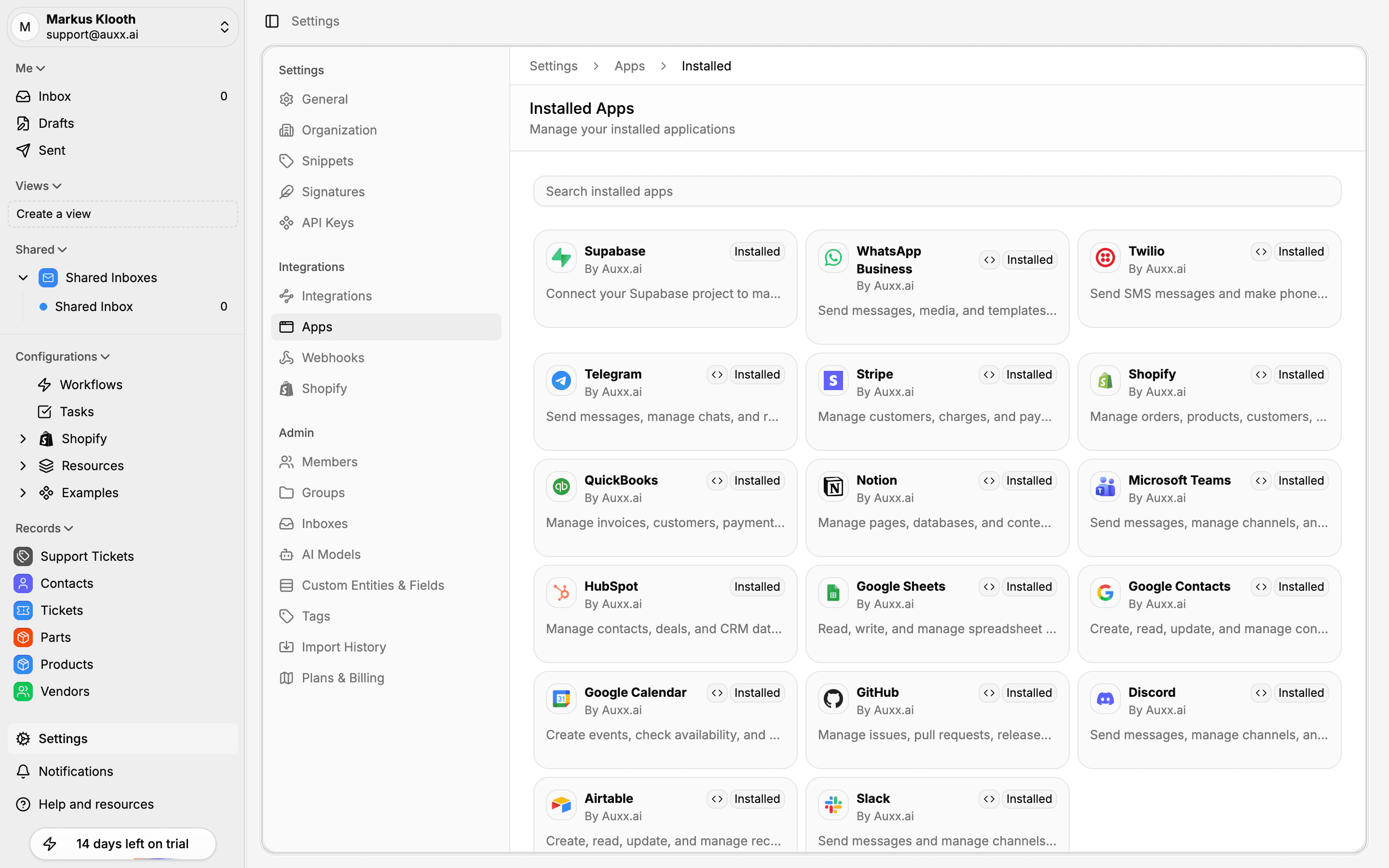Click the Google Contacts logo
The height and width of the screenshot is (868, 1389).
(1105, 594)
